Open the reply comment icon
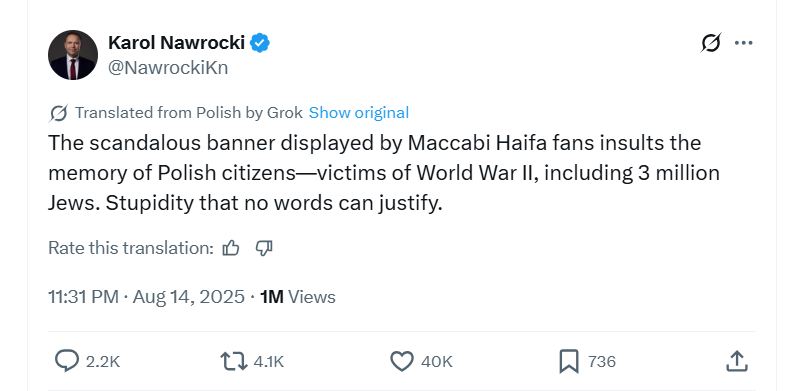 tap(66, 361)
